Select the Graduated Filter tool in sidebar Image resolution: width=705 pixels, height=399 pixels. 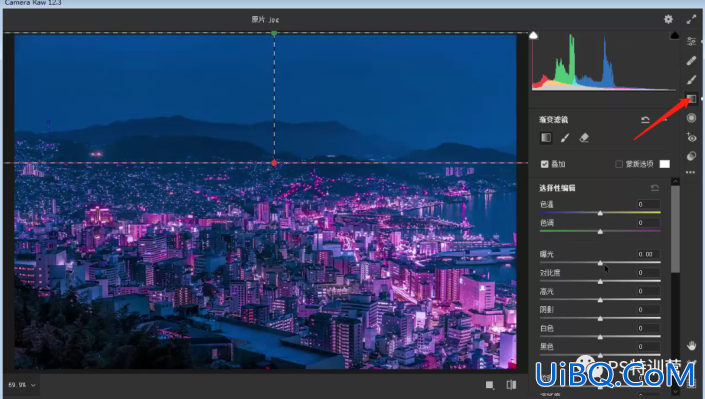692,99
